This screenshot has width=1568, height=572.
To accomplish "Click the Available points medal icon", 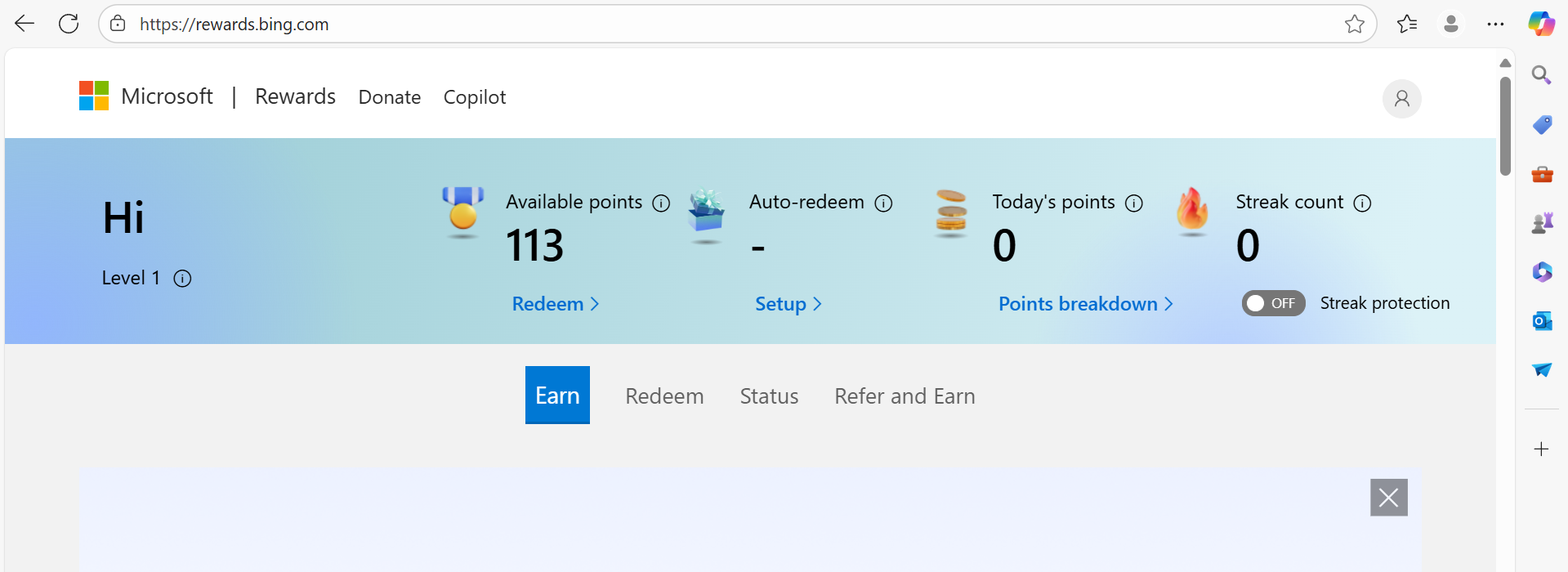I will [x=462, y=212].
